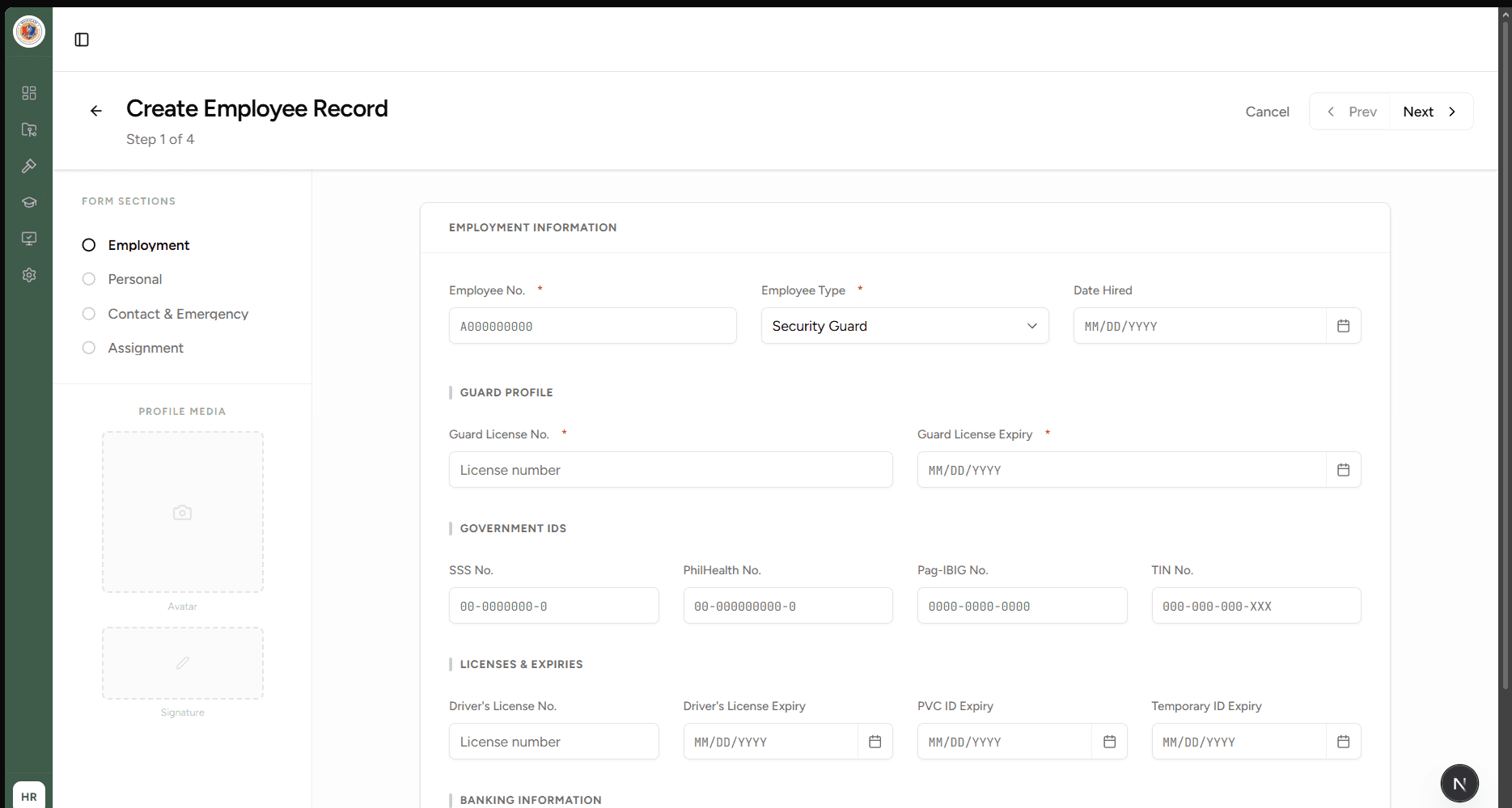Image resolution: width=1512 pixels, height=808 pixels.
Task: Go to Contact & Emergency form section
Action: 178,314
